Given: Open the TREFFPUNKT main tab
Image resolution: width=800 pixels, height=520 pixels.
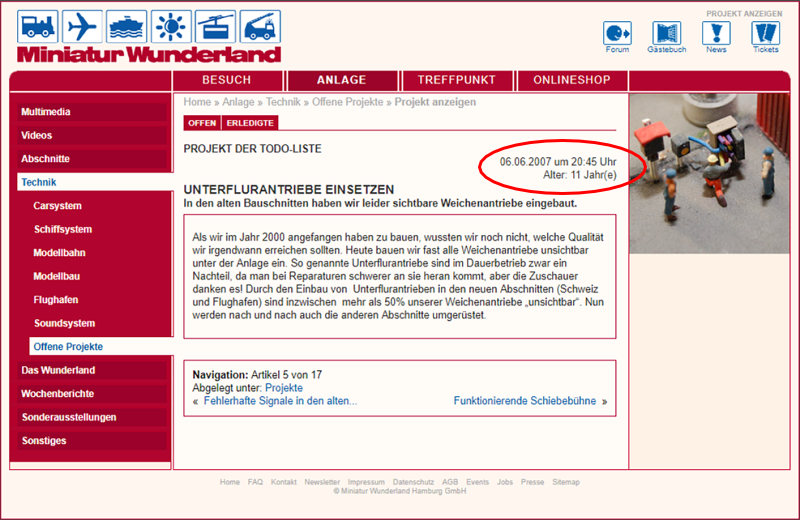Looking at the screenshot, I should point(457,80).
